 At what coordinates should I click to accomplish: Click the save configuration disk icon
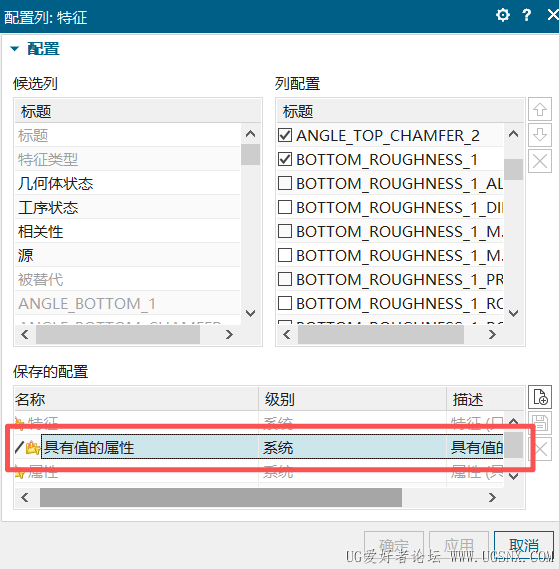click(540, 423)
